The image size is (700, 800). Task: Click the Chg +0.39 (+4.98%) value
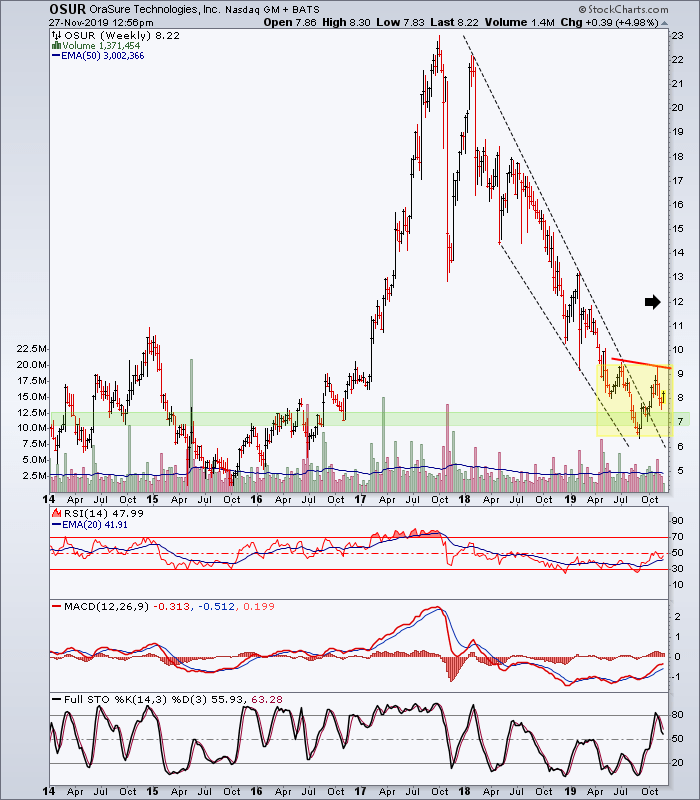(610, 22)
